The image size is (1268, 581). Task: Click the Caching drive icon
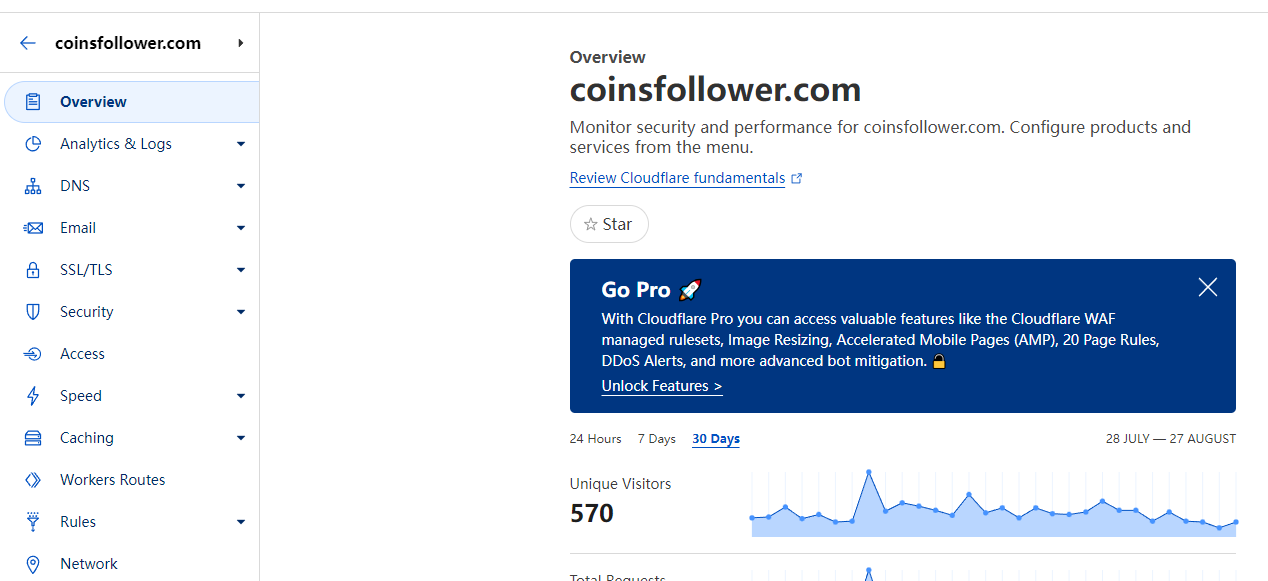coord(33,438)
